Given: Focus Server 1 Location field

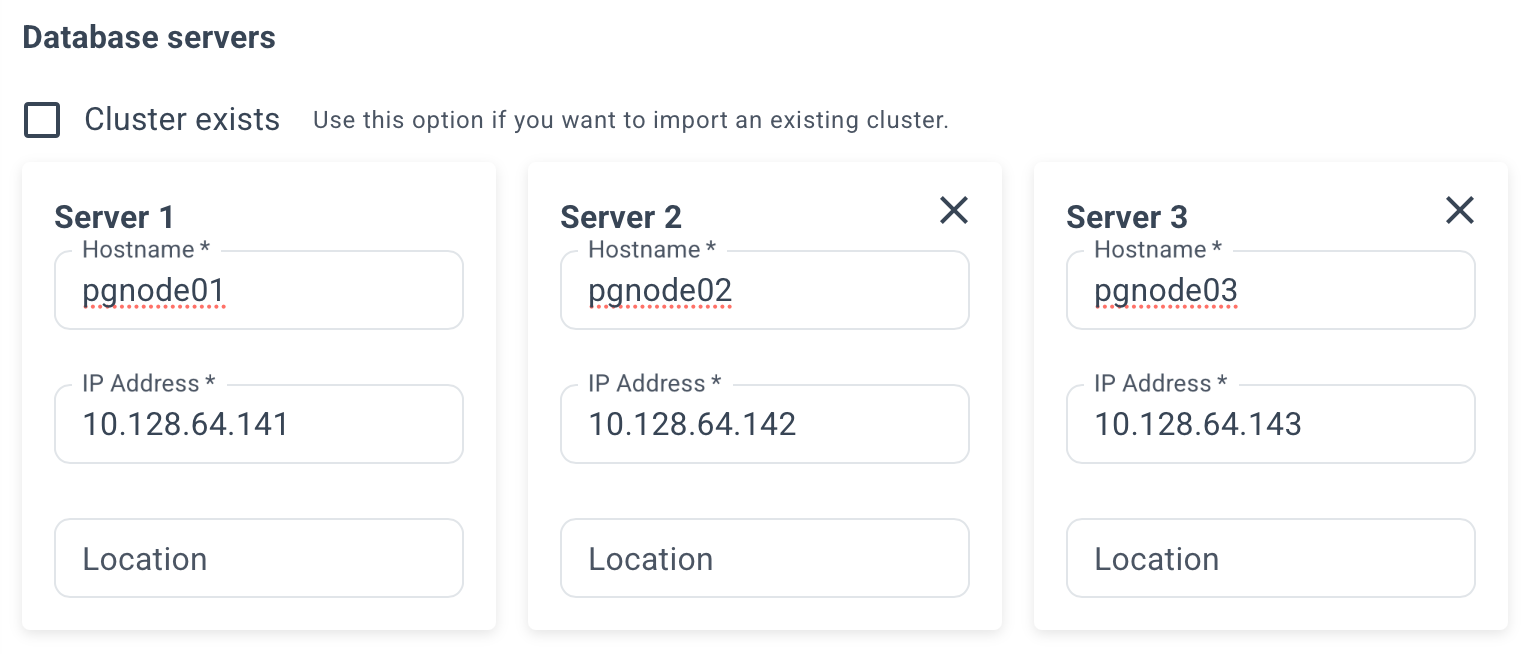Looking at the screenshot, I should (259, 558).
